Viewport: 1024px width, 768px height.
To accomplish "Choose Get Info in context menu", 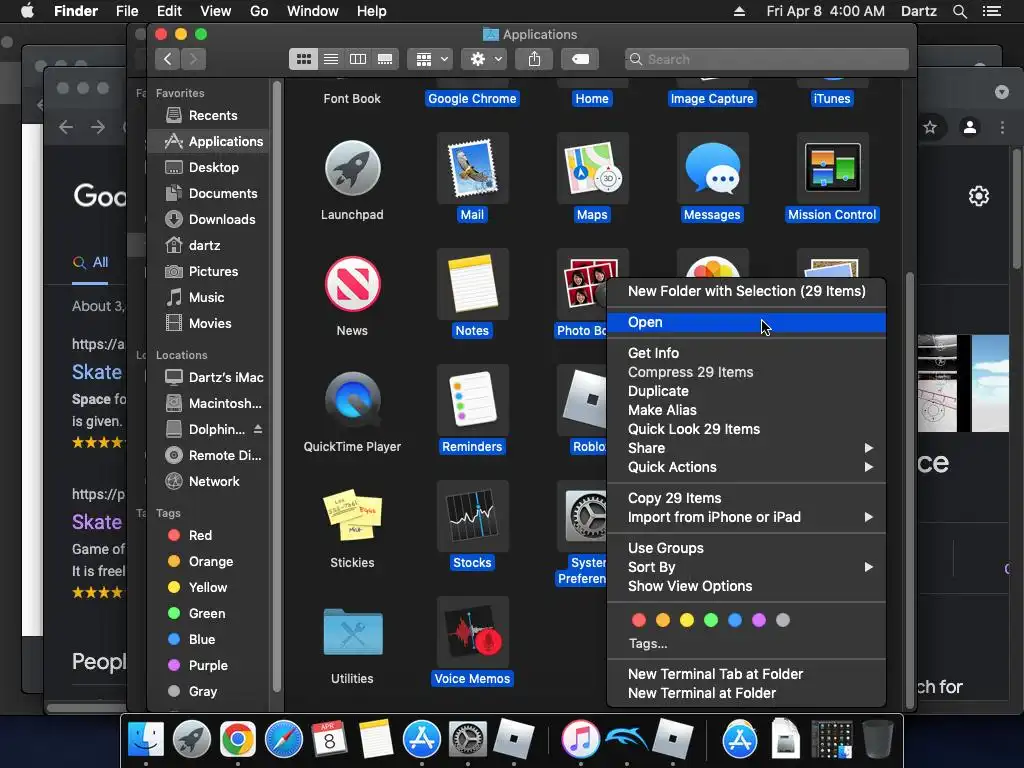I will pos(746,353).
